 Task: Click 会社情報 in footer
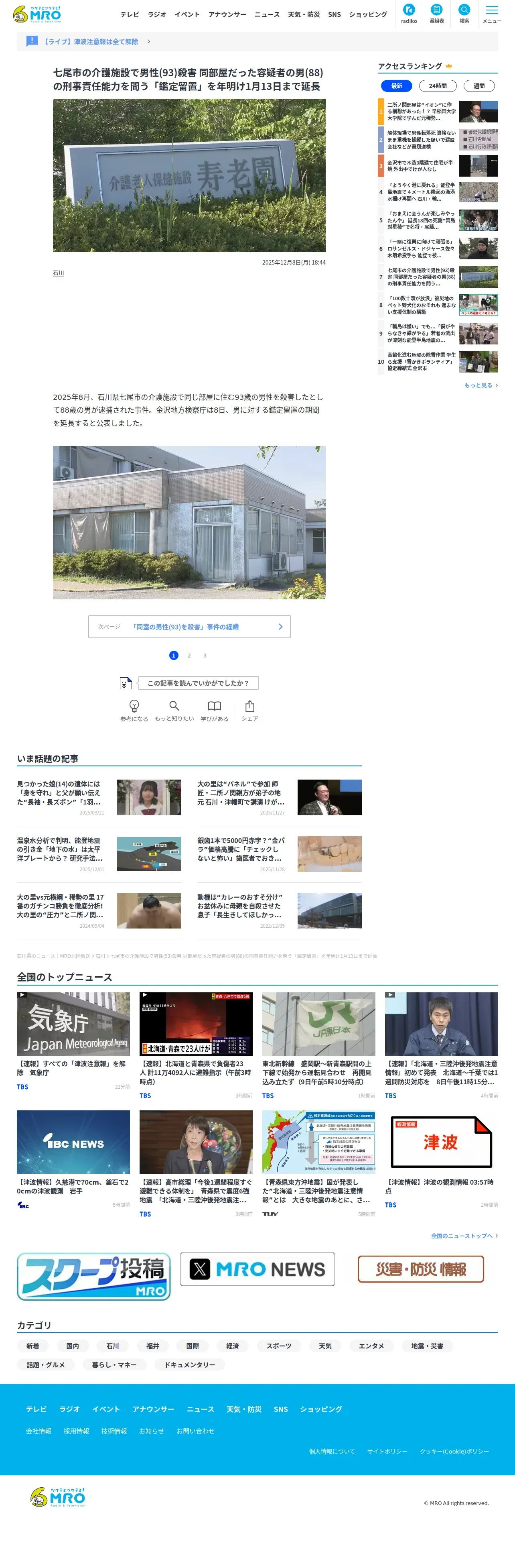click(39, 1431)
